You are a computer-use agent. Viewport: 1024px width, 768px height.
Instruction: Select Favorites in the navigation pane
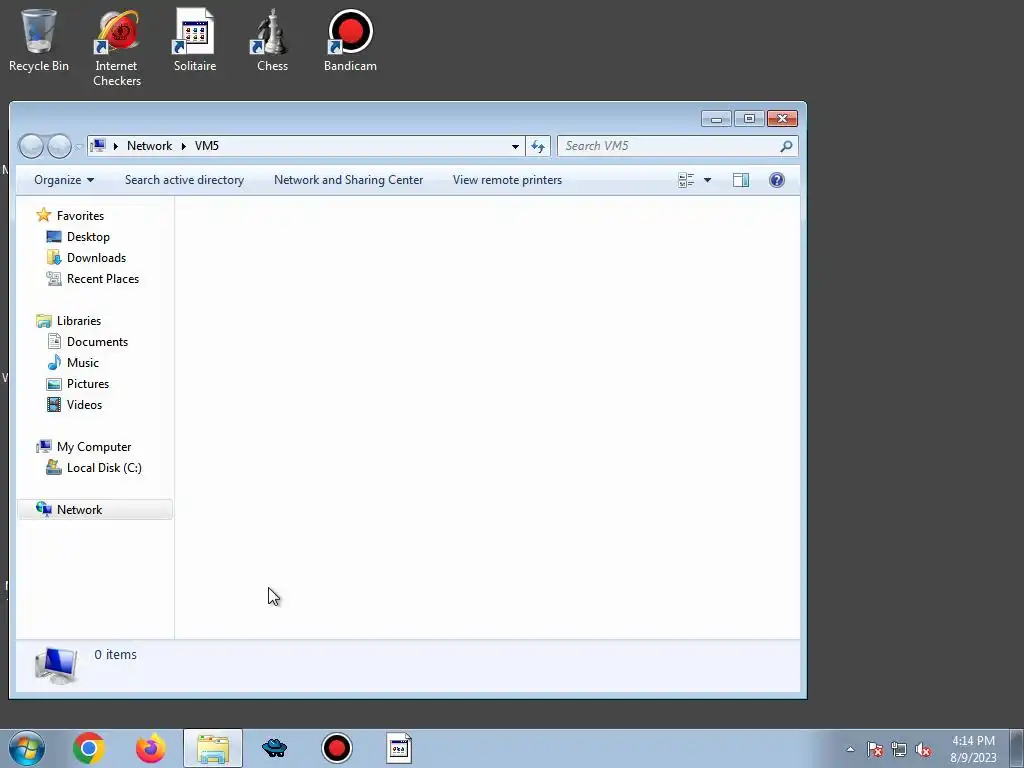click(80, 216)
